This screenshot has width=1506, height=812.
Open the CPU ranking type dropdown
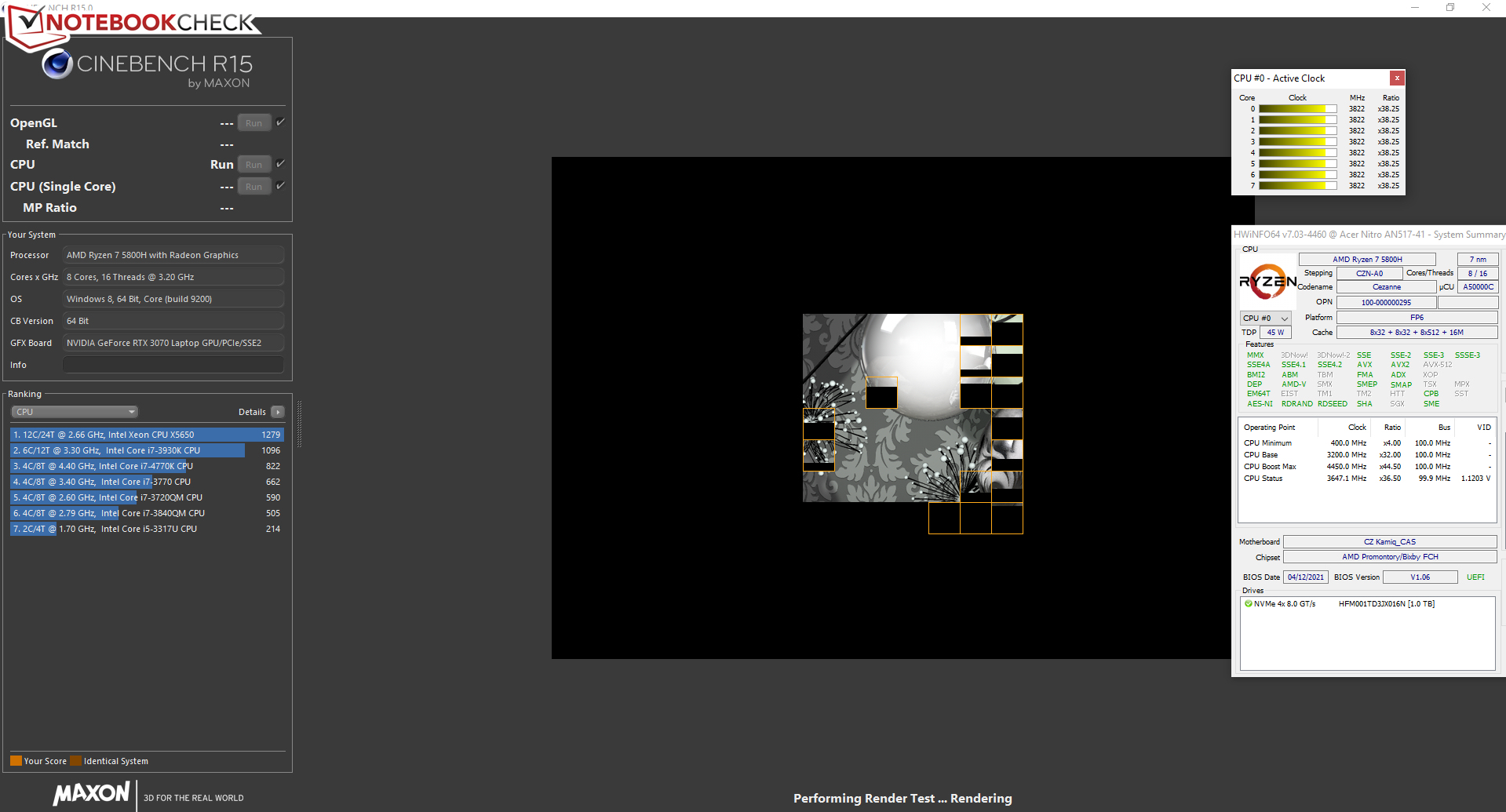75,412
